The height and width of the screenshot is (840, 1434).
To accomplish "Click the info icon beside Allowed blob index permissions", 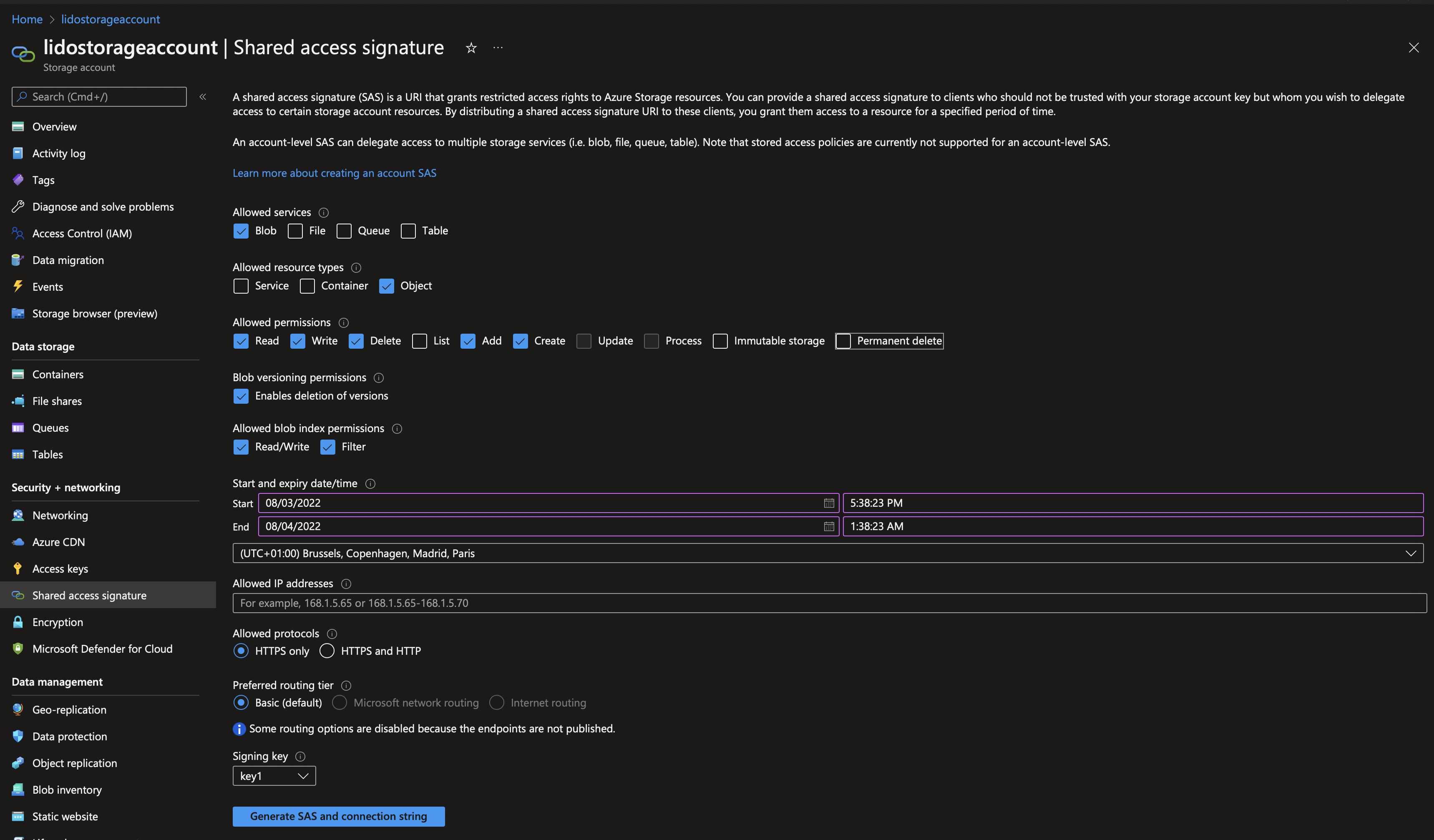I will [397, 429].
